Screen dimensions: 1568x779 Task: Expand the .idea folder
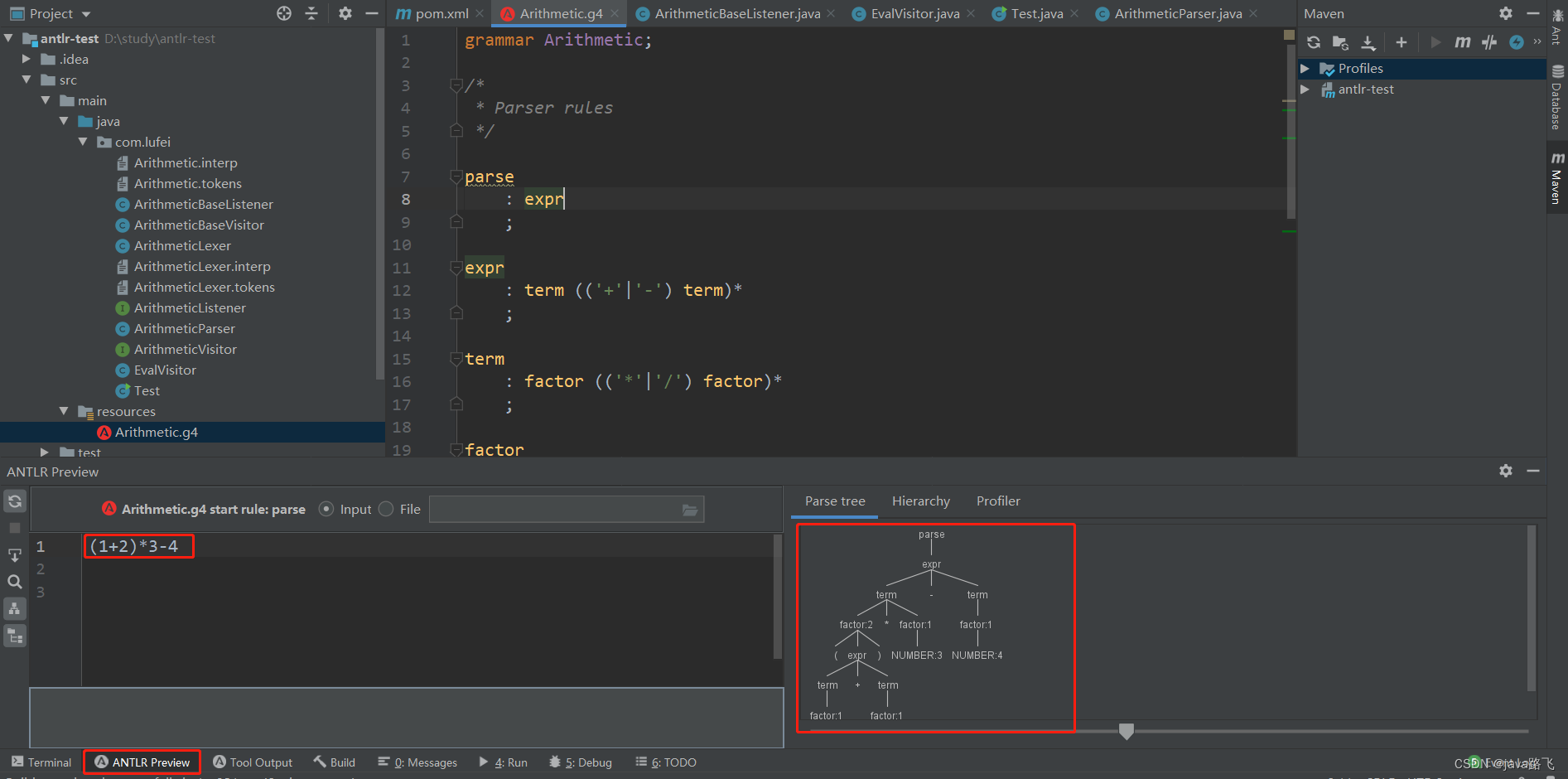(x=27, y=59)
